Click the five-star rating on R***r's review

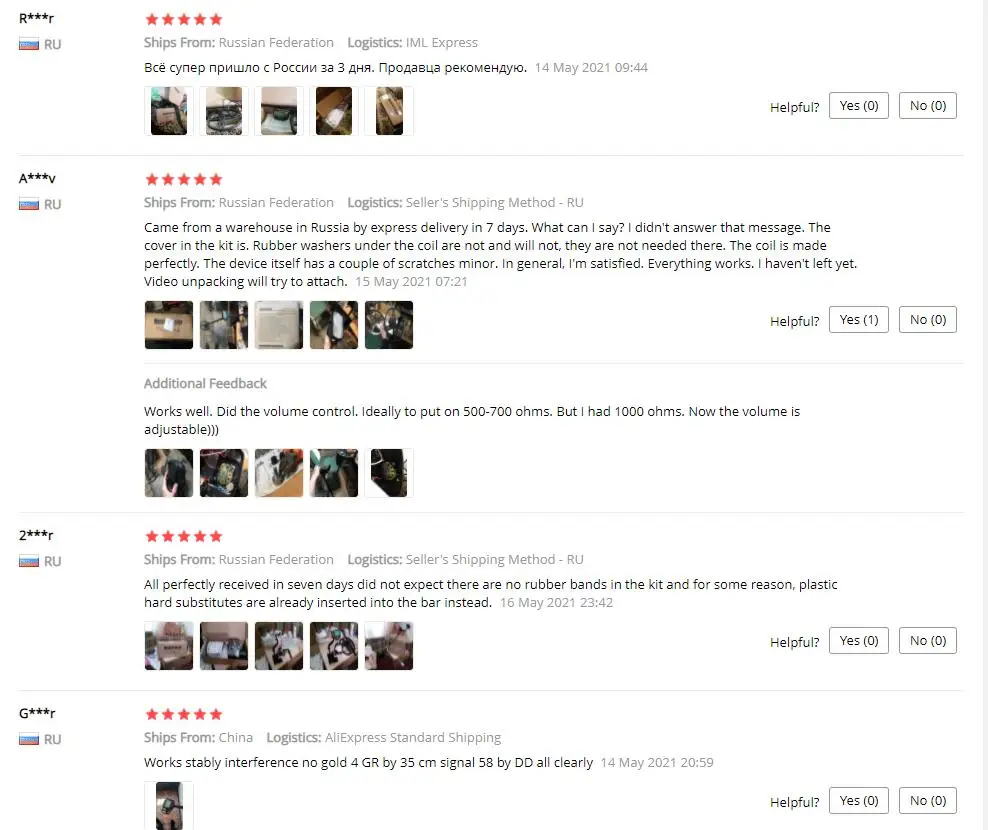coord(183,20)
